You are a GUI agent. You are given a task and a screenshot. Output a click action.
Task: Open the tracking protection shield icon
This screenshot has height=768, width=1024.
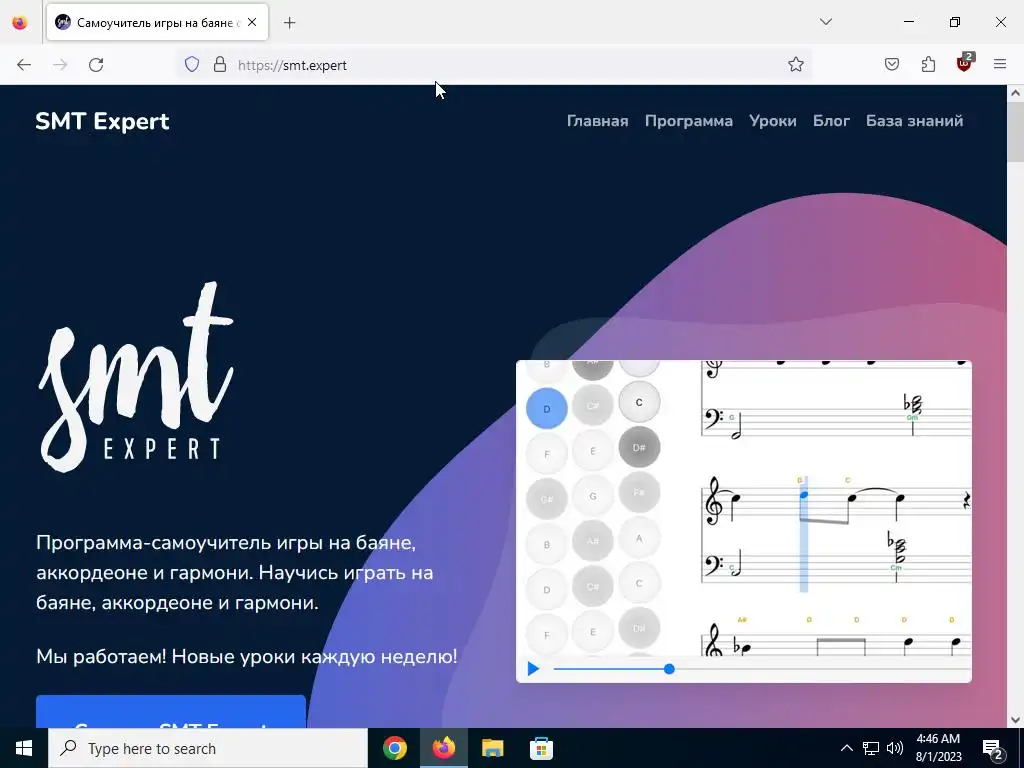[x=192, y=65]
